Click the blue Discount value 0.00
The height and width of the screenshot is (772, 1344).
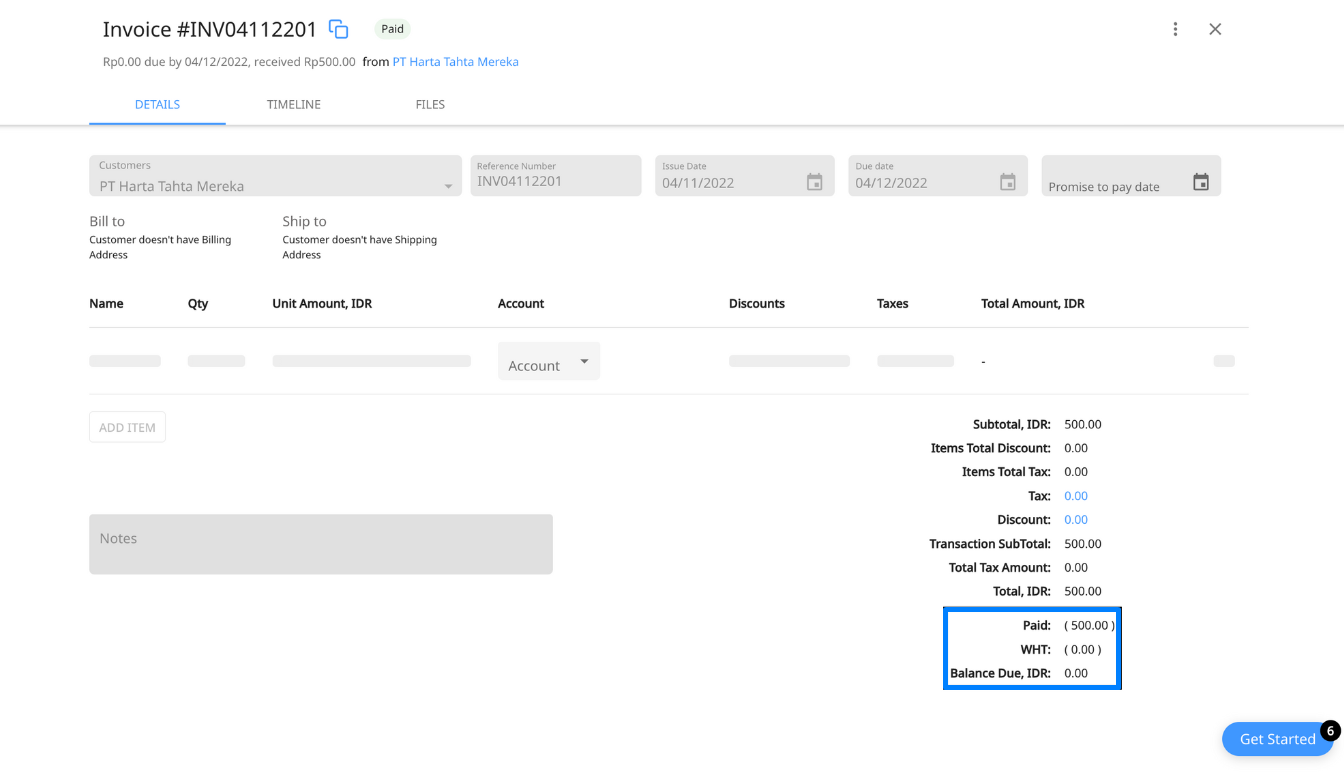click(x=1076, y=520)
